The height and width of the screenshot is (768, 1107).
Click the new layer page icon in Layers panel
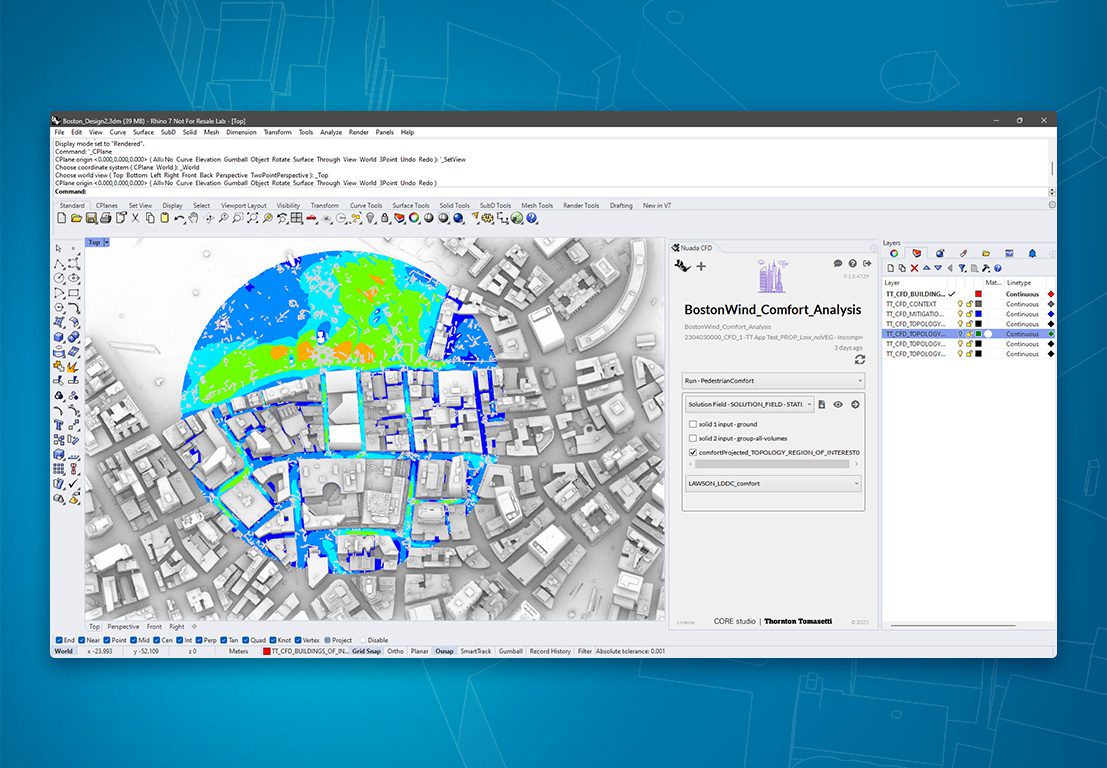891,268
